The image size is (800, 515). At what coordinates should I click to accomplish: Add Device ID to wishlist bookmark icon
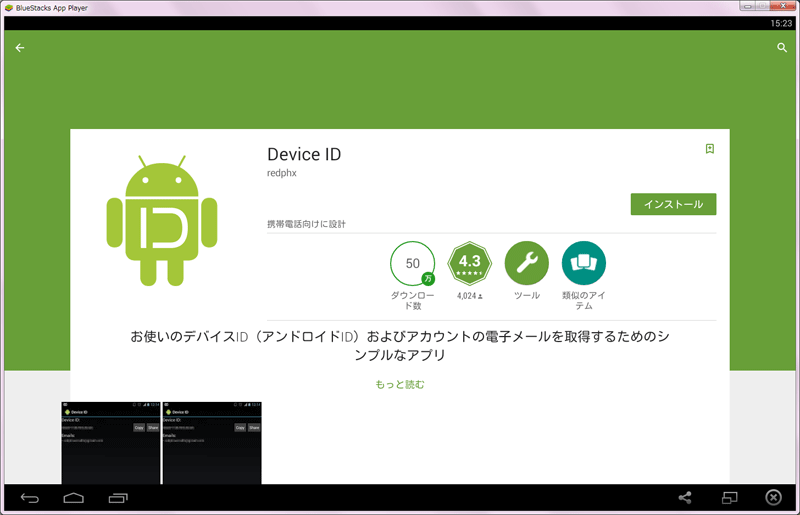[x=710, y=149]
